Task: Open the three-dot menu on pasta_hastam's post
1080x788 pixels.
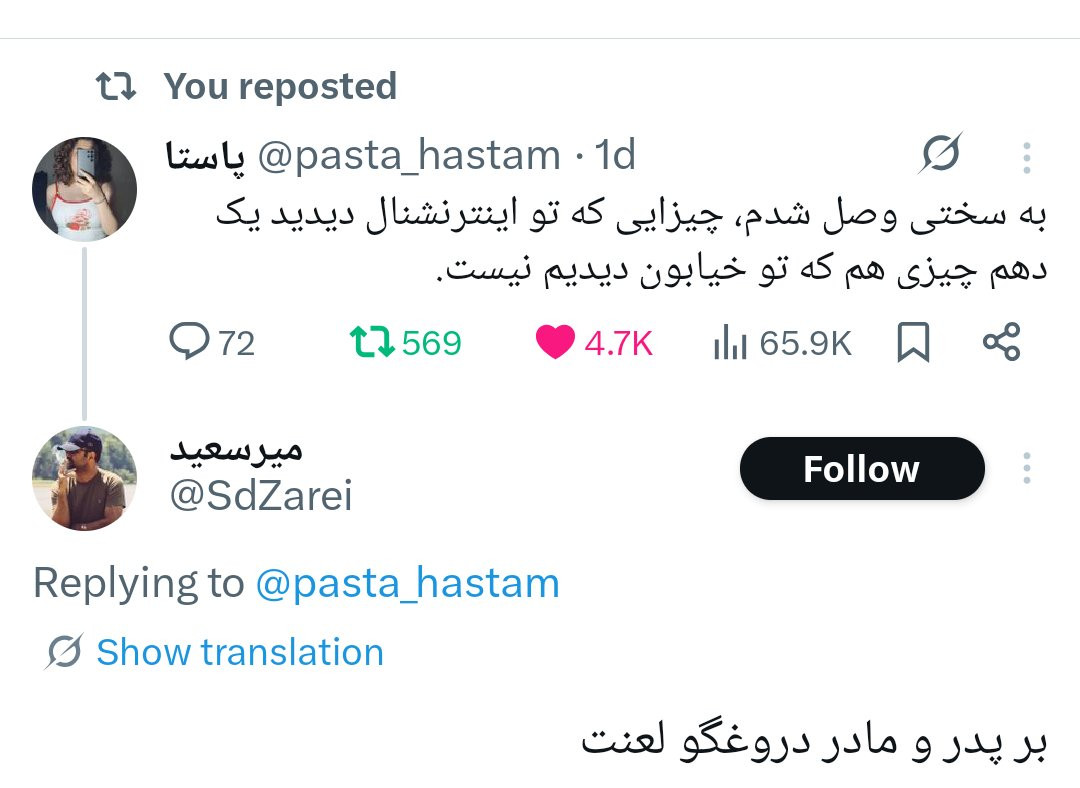Action: [1026, 158]
